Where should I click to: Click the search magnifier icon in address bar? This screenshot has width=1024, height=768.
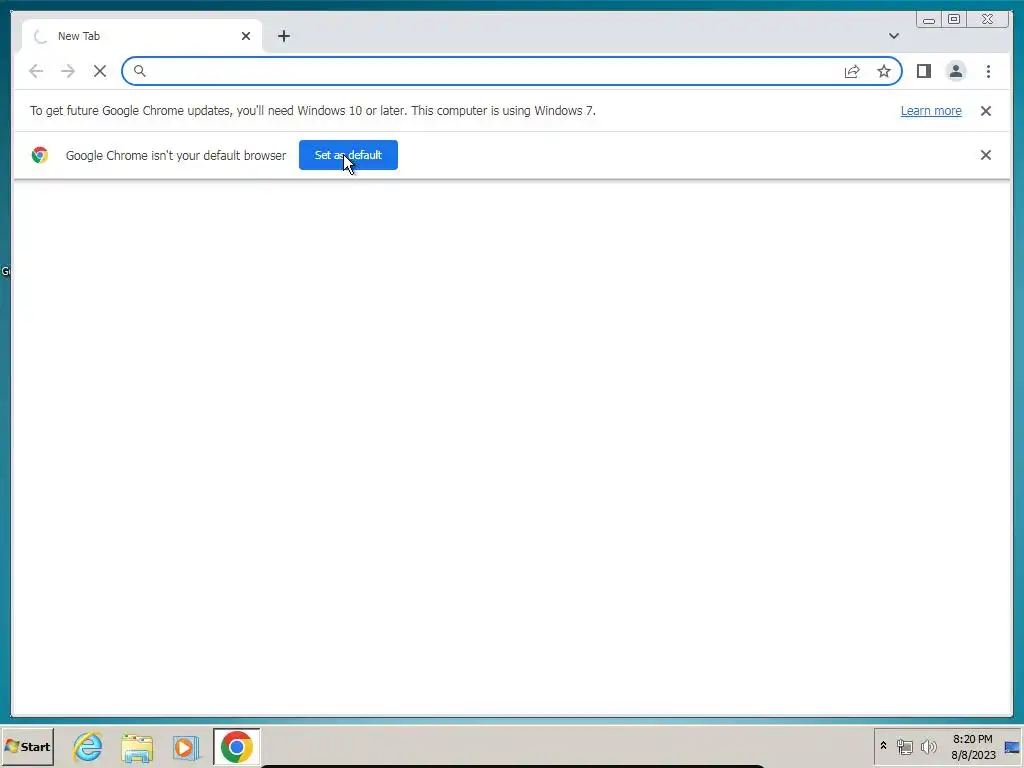[140, 71]
